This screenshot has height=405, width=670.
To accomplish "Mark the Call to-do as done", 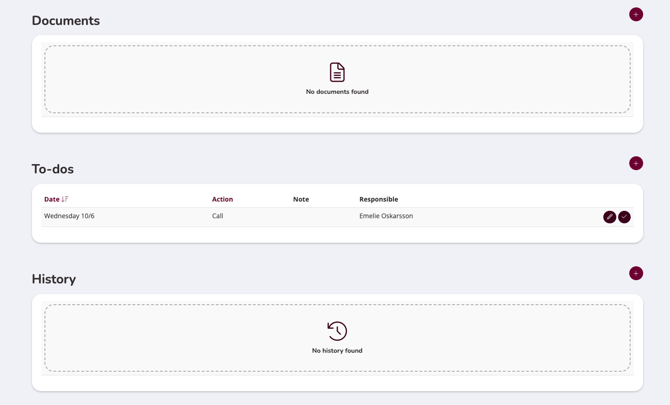I will pyautogui.click(x=624, y=217).
